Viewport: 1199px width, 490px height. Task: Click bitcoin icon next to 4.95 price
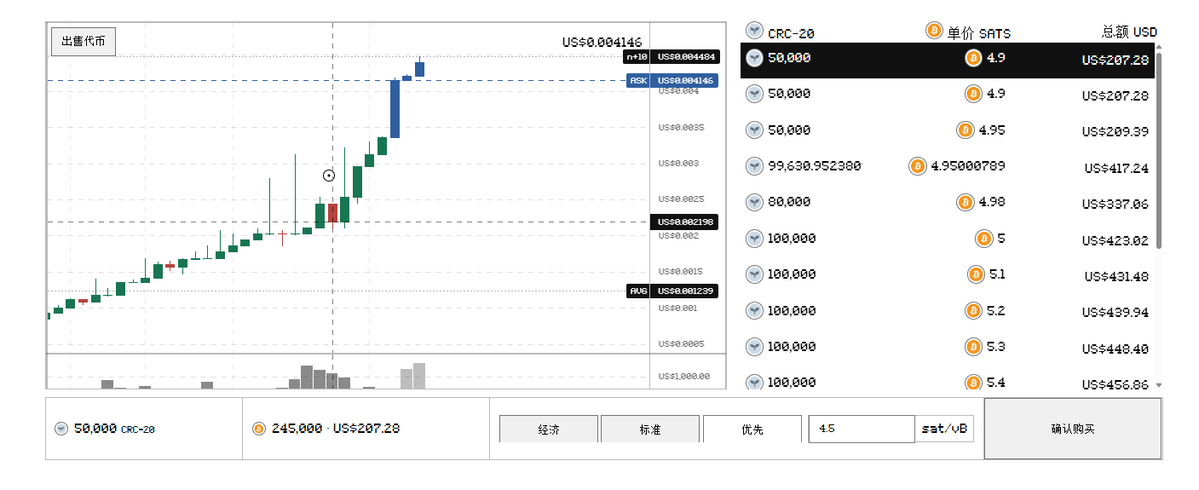(965, 130)
